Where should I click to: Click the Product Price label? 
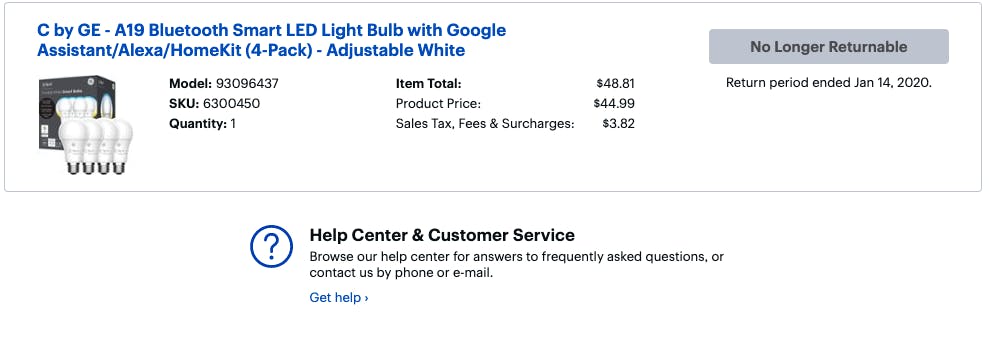(438, 104)
